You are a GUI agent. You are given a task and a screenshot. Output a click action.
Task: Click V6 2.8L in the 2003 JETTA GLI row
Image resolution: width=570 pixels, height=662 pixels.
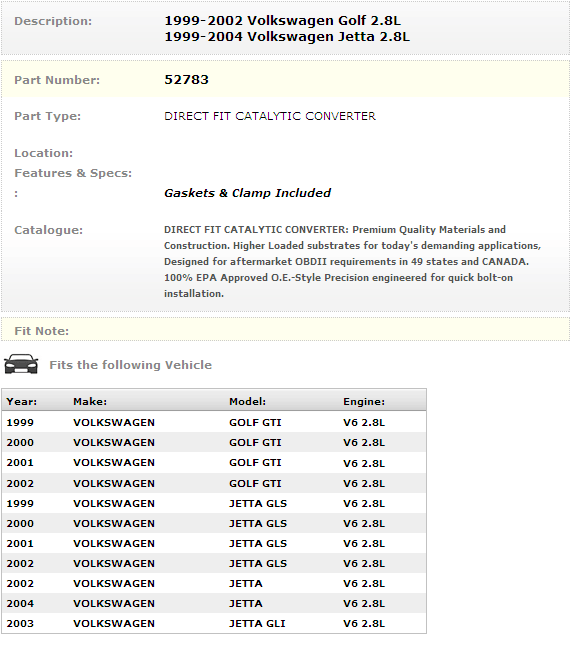[x=364, y=624]
